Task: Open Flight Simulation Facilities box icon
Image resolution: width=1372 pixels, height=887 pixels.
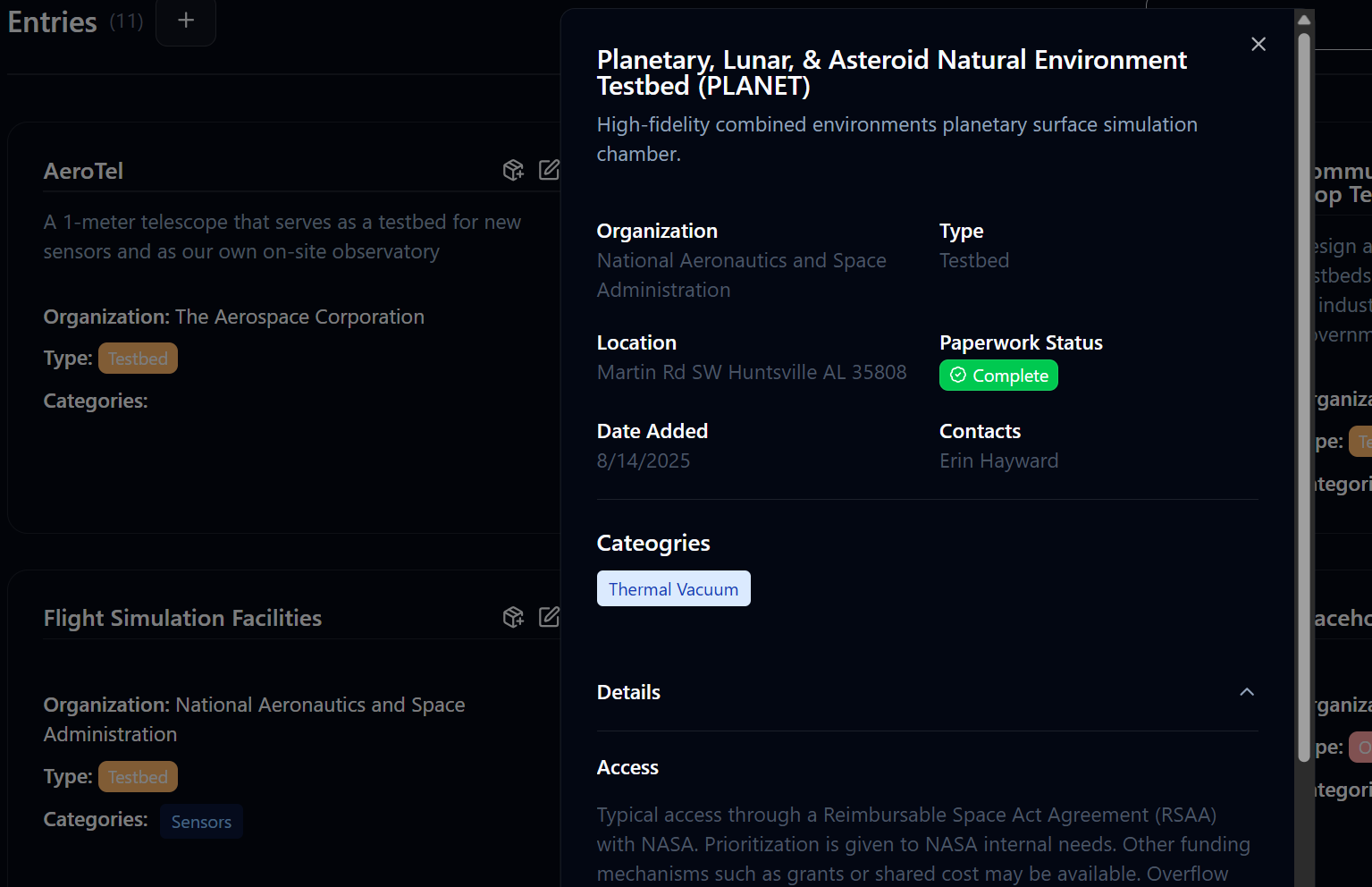Action: 513,617
